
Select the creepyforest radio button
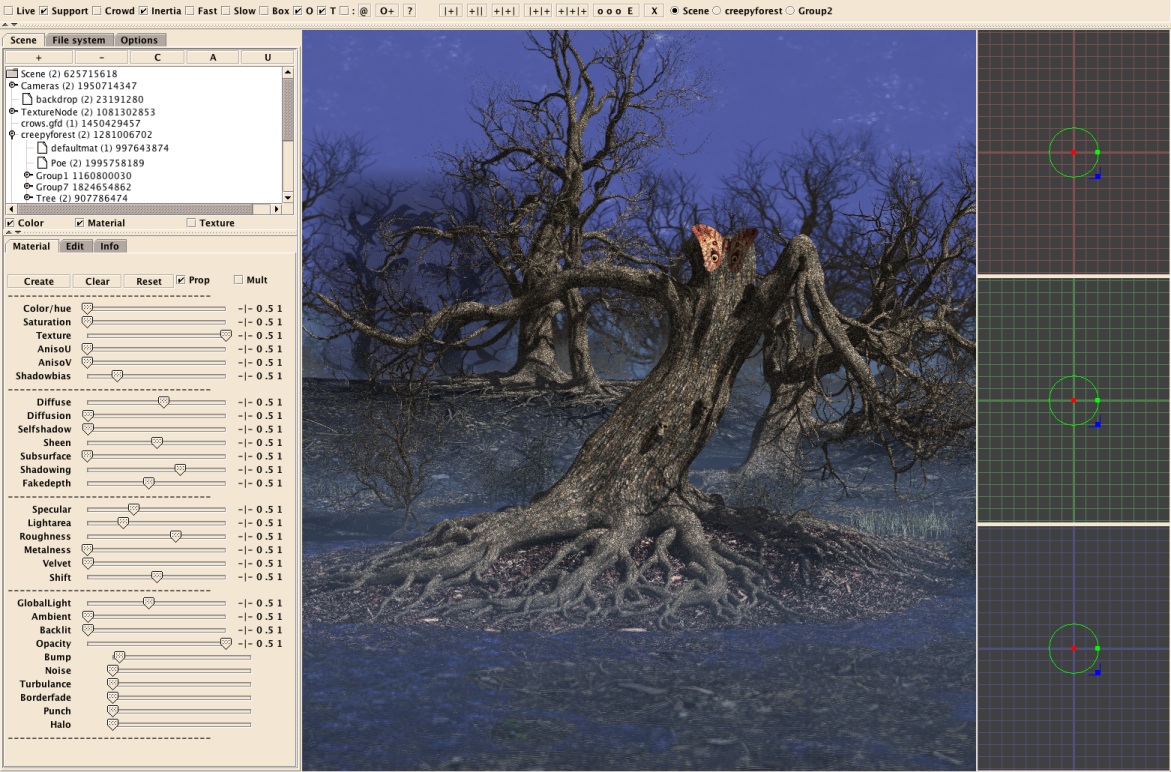click(717, 10)
